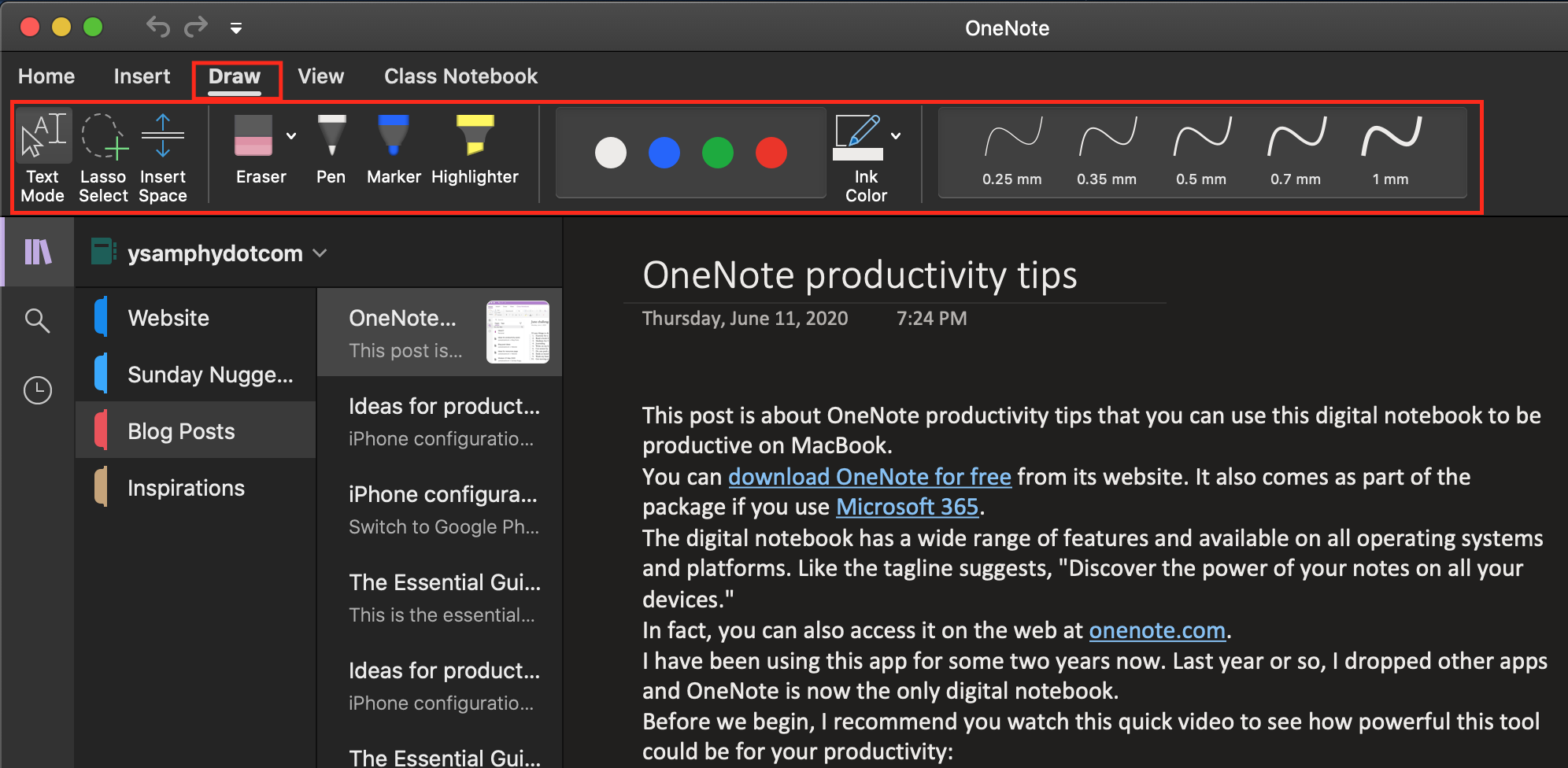Follow the 'download OneNote for free' link
The width and height of the screenshot is (1568, 768).
(x=869, y=477)
